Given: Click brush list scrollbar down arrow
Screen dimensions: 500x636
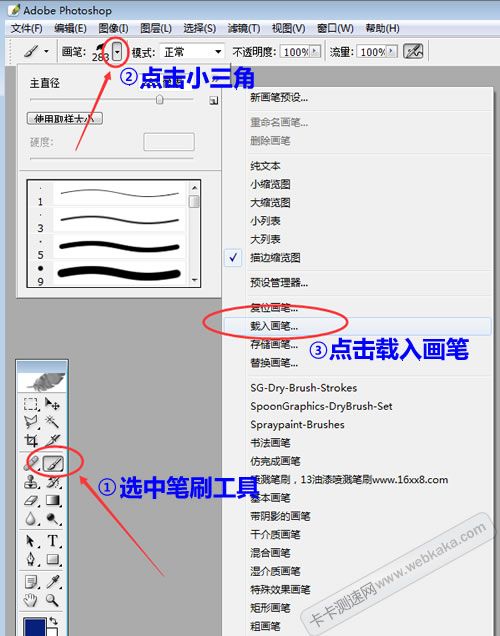Looking at the screenshot, I should click(x=195, y=280).
